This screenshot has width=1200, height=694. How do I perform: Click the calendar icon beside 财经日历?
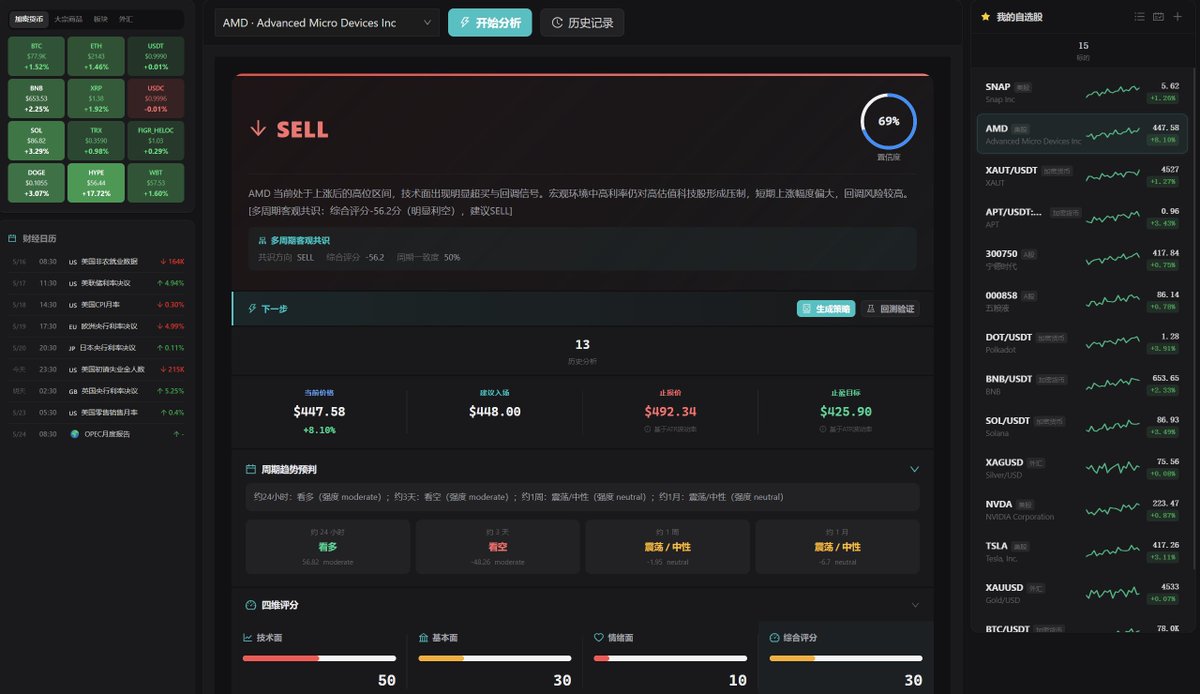12,239
